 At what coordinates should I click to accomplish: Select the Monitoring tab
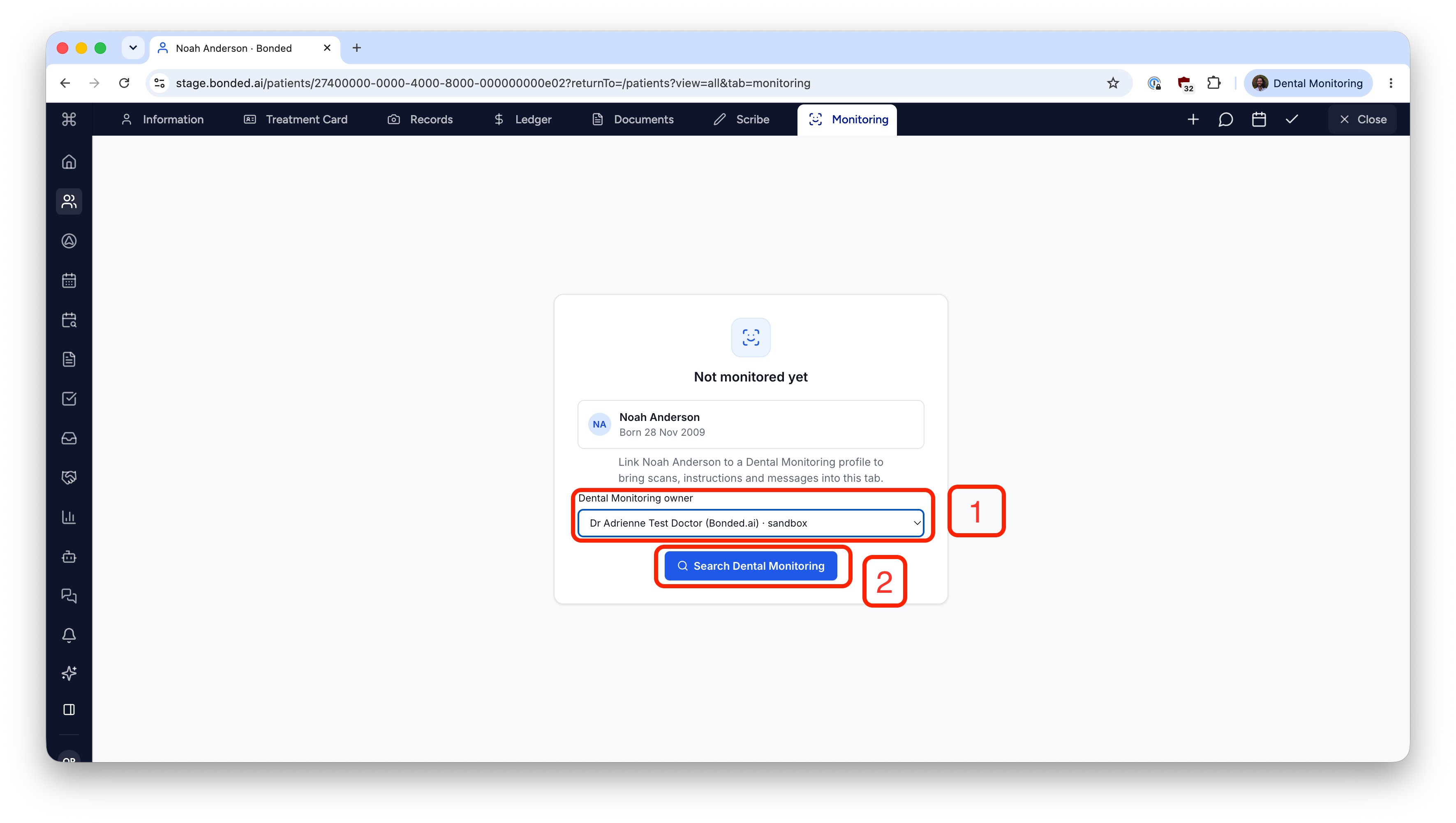847,119
